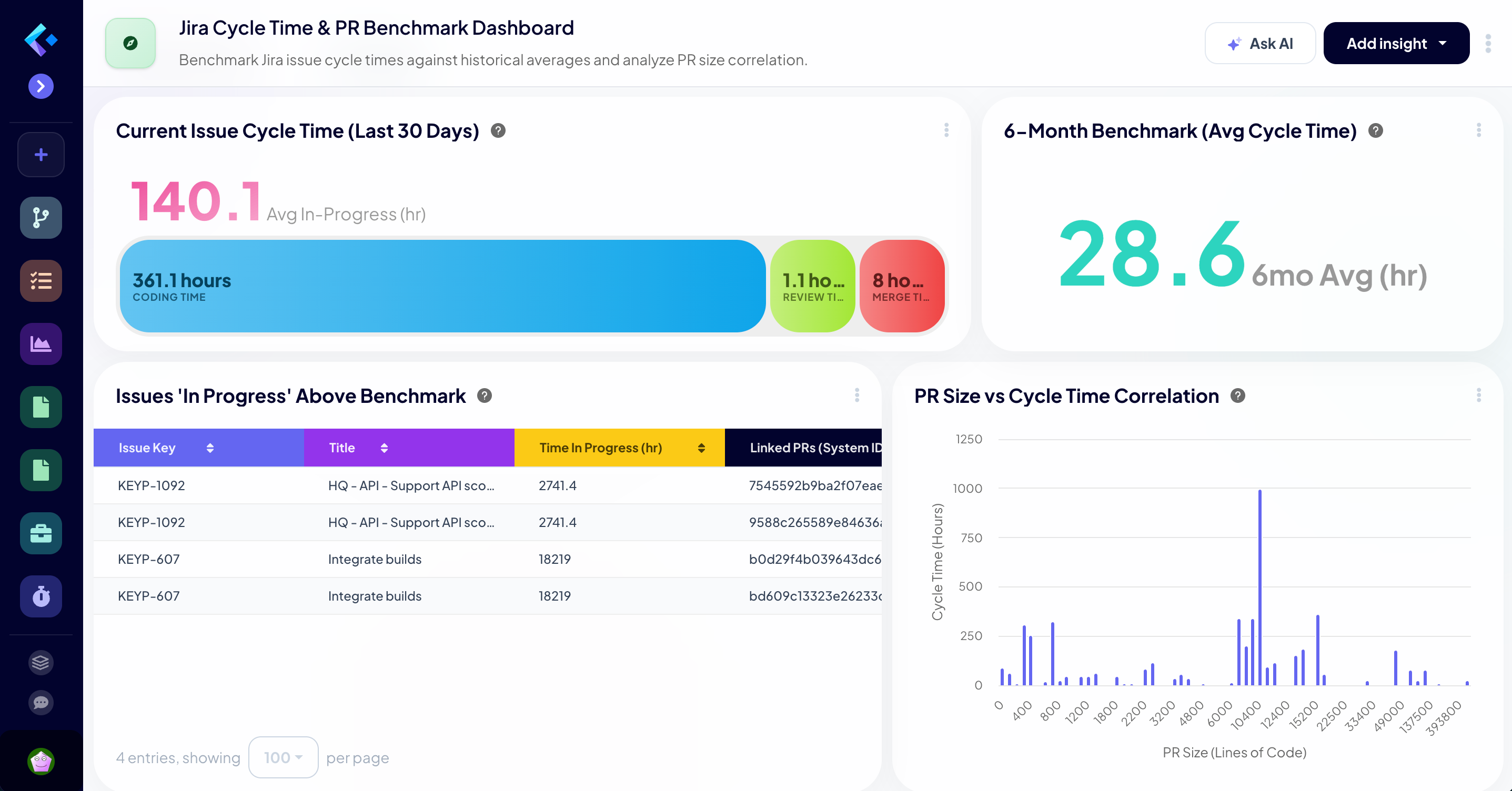Expand the sidebar using the arrow circle

tap(41, 86)
